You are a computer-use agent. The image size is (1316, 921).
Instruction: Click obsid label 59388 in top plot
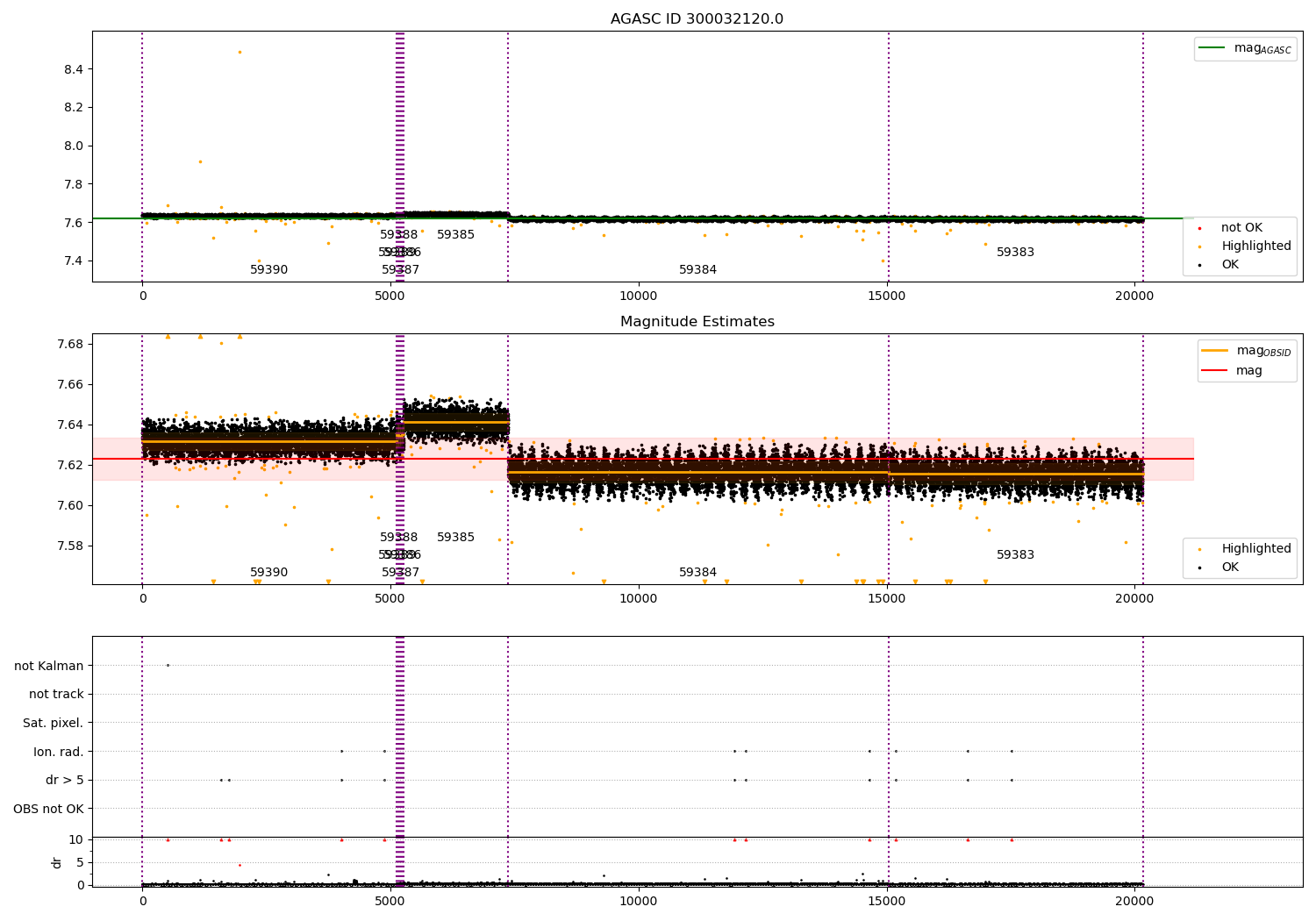[x=399, y=235]
